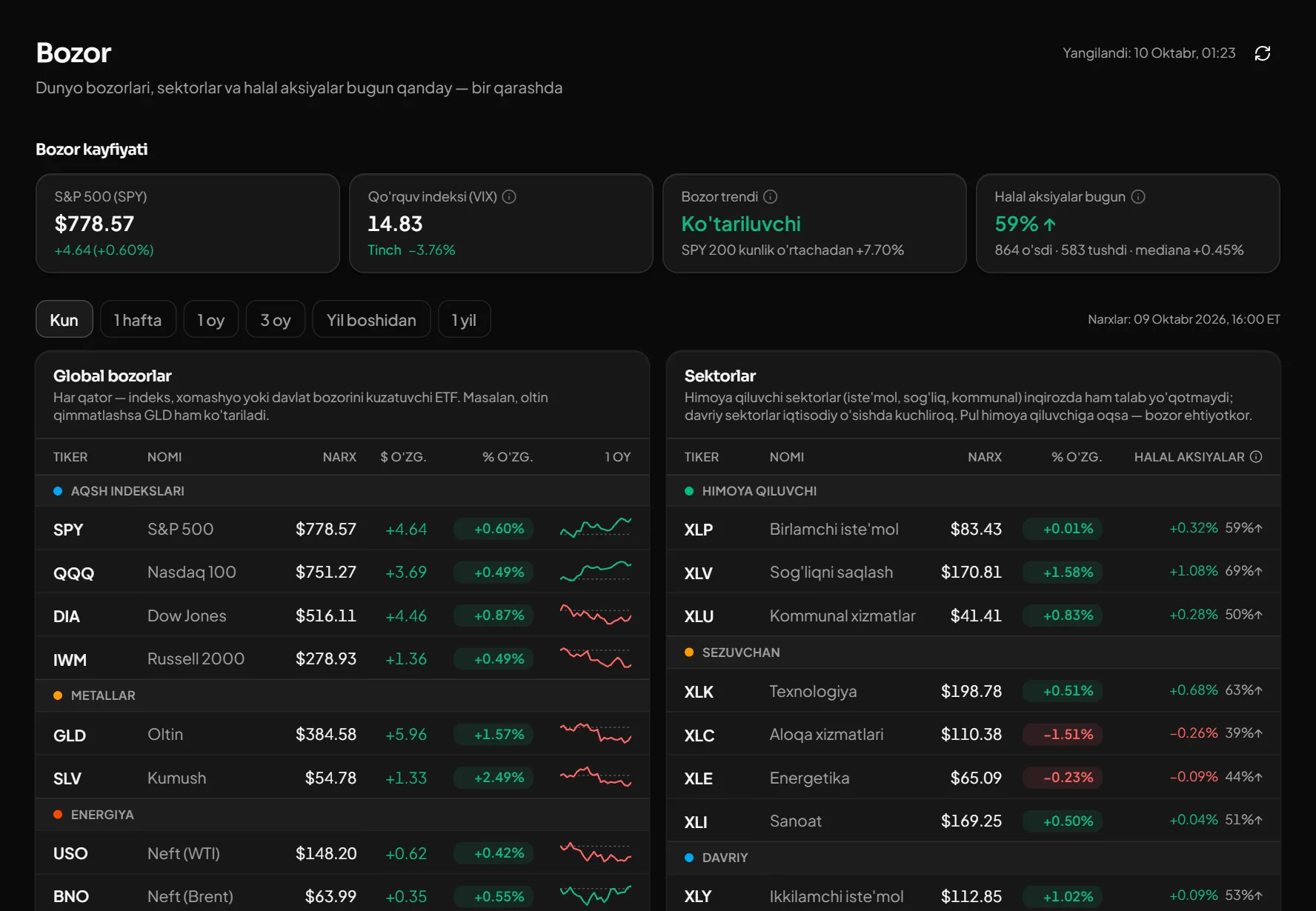Click the 69% halal share for XLV
Viewport: 1316px width, 911px height.
pos(1243,571)
